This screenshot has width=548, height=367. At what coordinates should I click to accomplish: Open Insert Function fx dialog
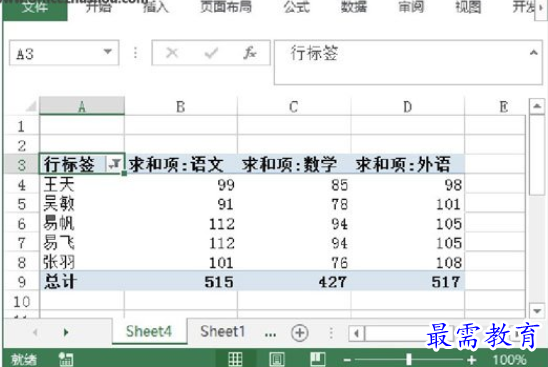[250, 53]
